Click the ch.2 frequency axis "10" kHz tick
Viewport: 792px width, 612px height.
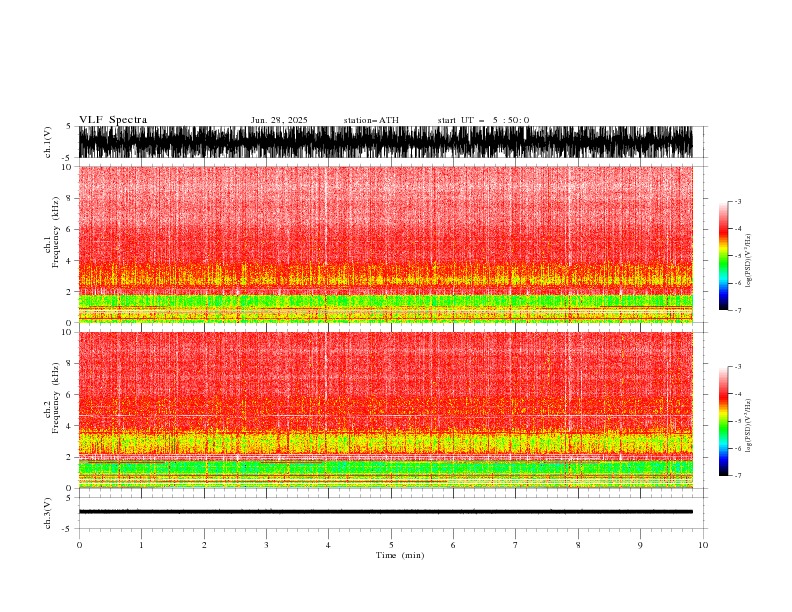(67, 332)
